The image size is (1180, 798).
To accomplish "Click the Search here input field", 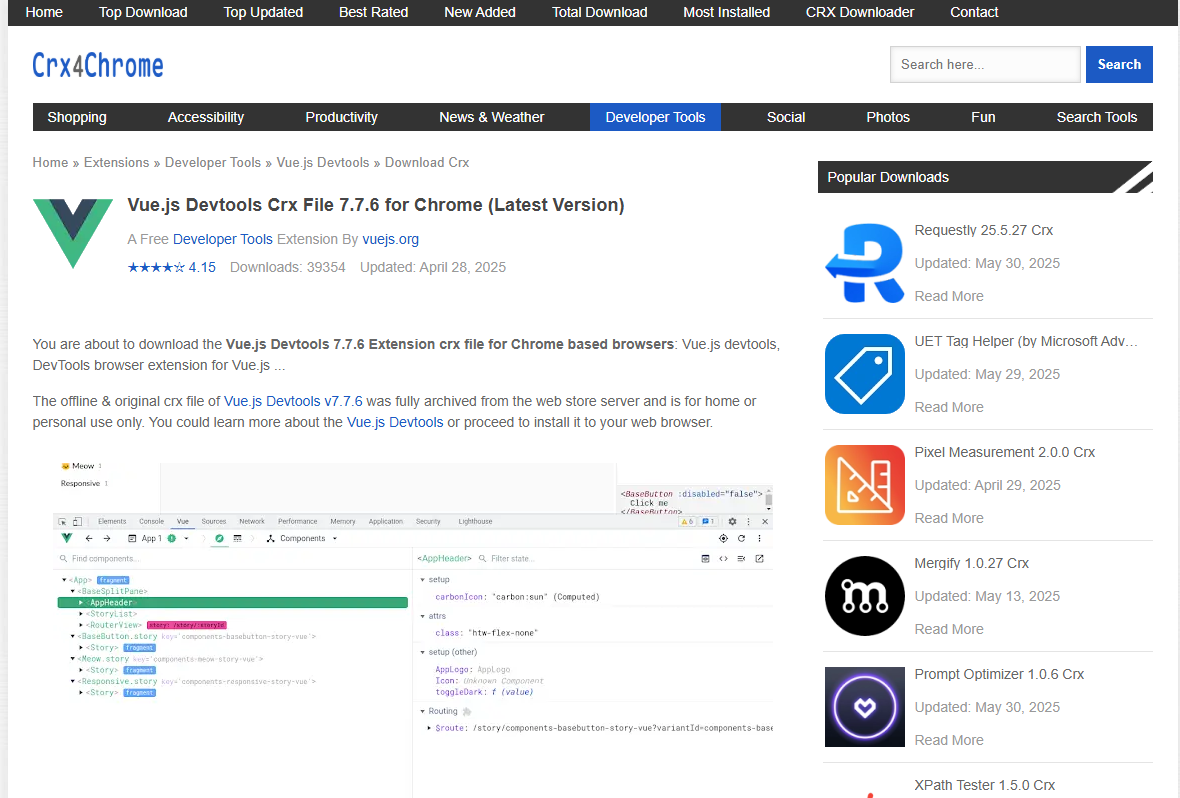I will (985, 64).
